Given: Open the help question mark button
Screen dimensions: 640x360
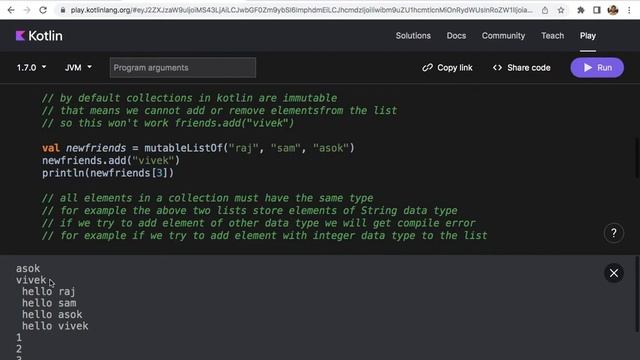Looking at the screenshot, I should pos(613,233).
